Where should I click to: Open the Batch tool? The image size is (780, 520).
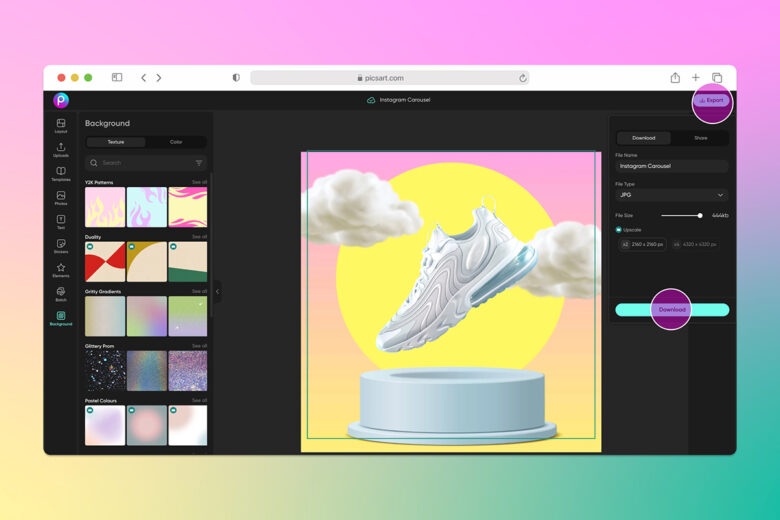click(x=61, y=294)
